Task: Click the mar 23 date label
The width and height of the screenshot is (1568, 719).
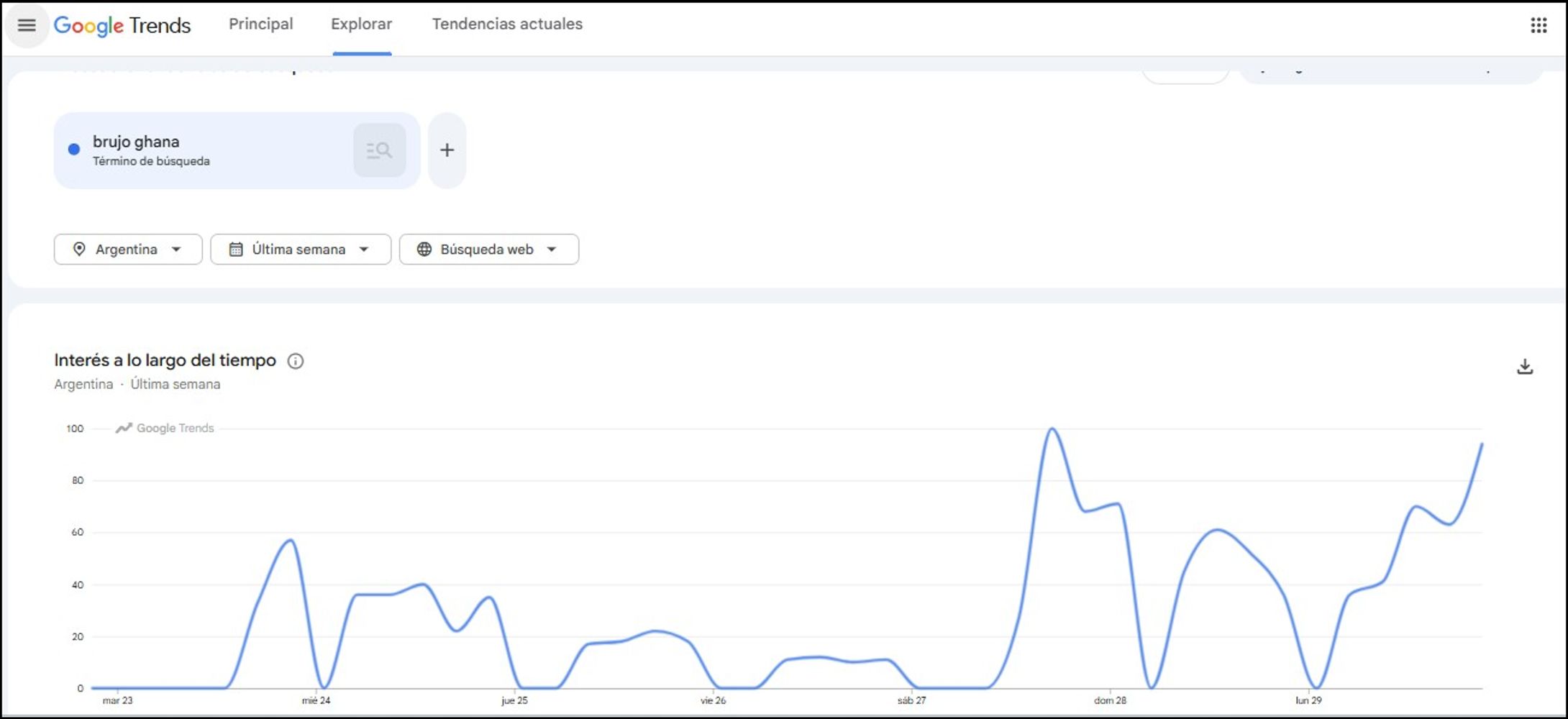Action: [x=117, y=700]
